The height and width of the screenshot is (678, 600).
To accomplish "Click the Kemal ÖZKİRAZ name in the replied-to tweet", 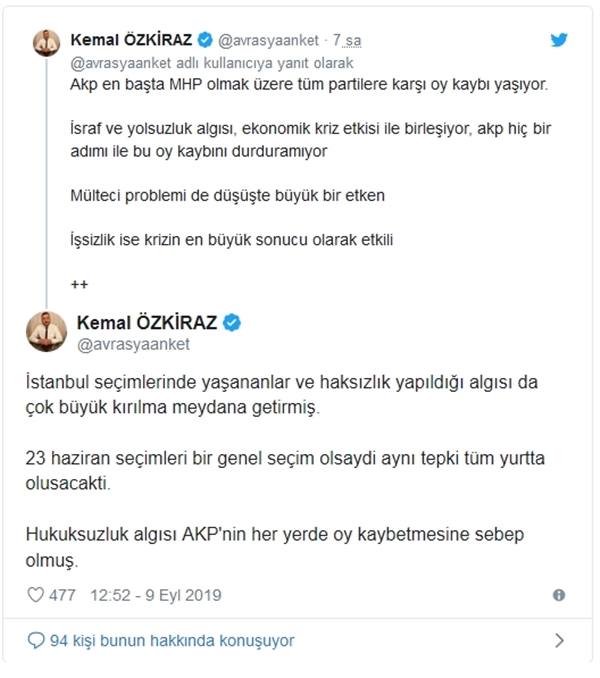I will (x=131, y=40).
